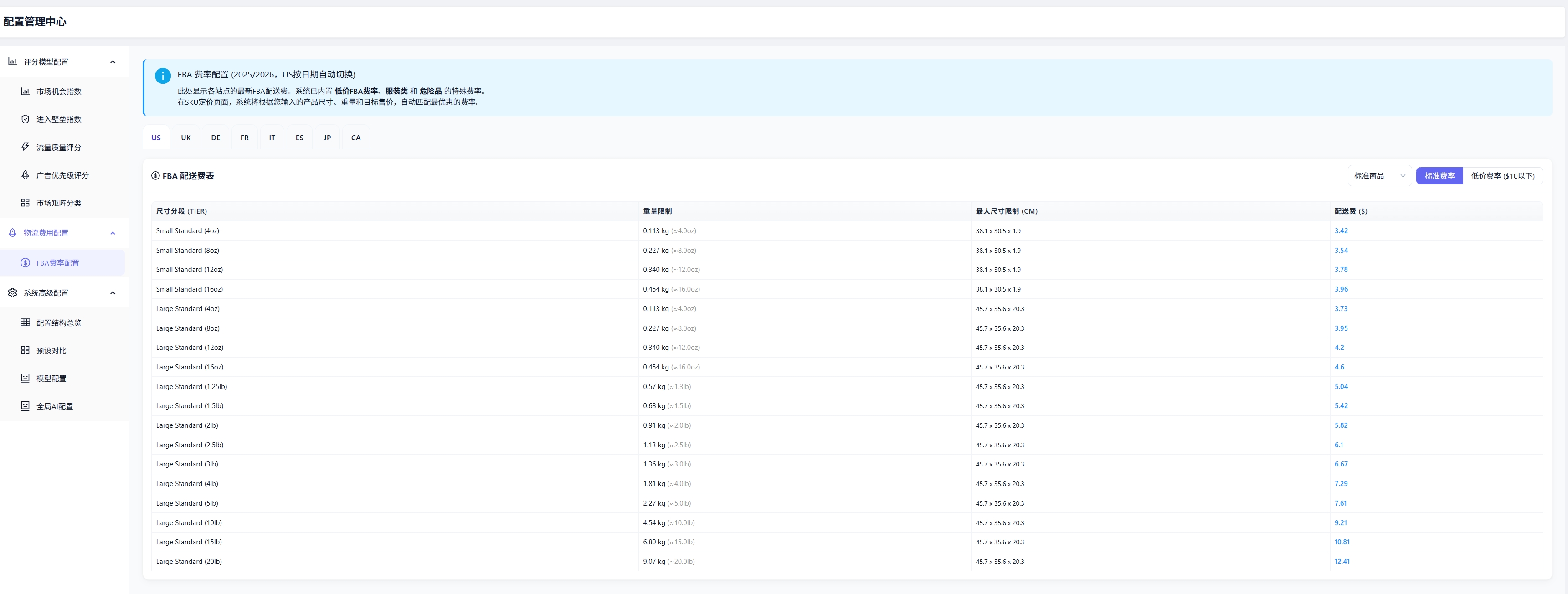Collapse the 系统高级配置 menu section

[x=113, y=293]
